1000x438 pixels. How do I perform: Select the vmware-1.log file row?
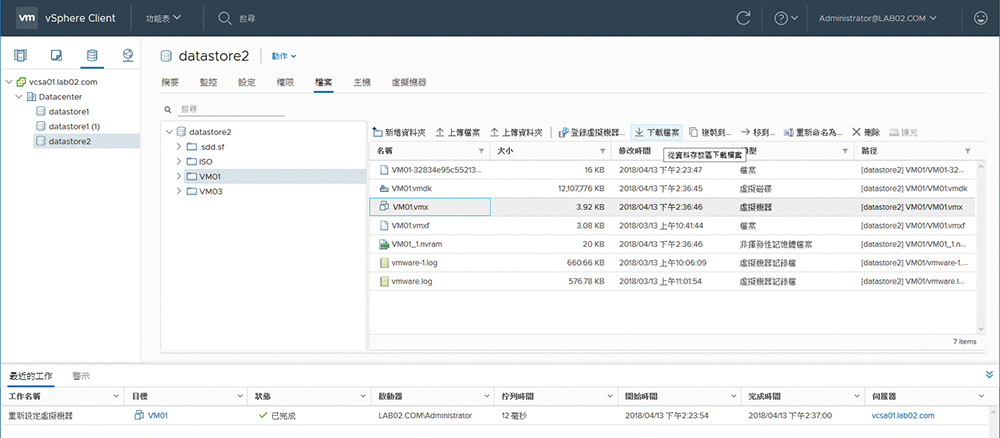pyautogui.click(x=672, y=263)
